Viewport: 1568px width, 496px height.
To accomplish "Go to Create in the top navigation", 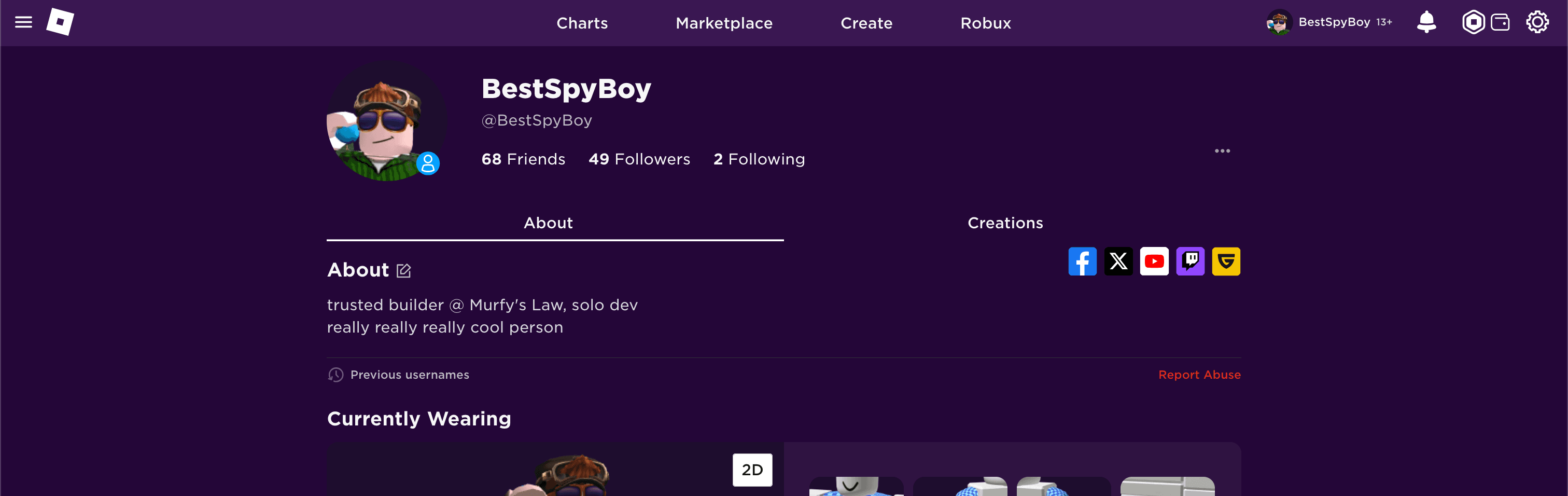I will 866,23.
